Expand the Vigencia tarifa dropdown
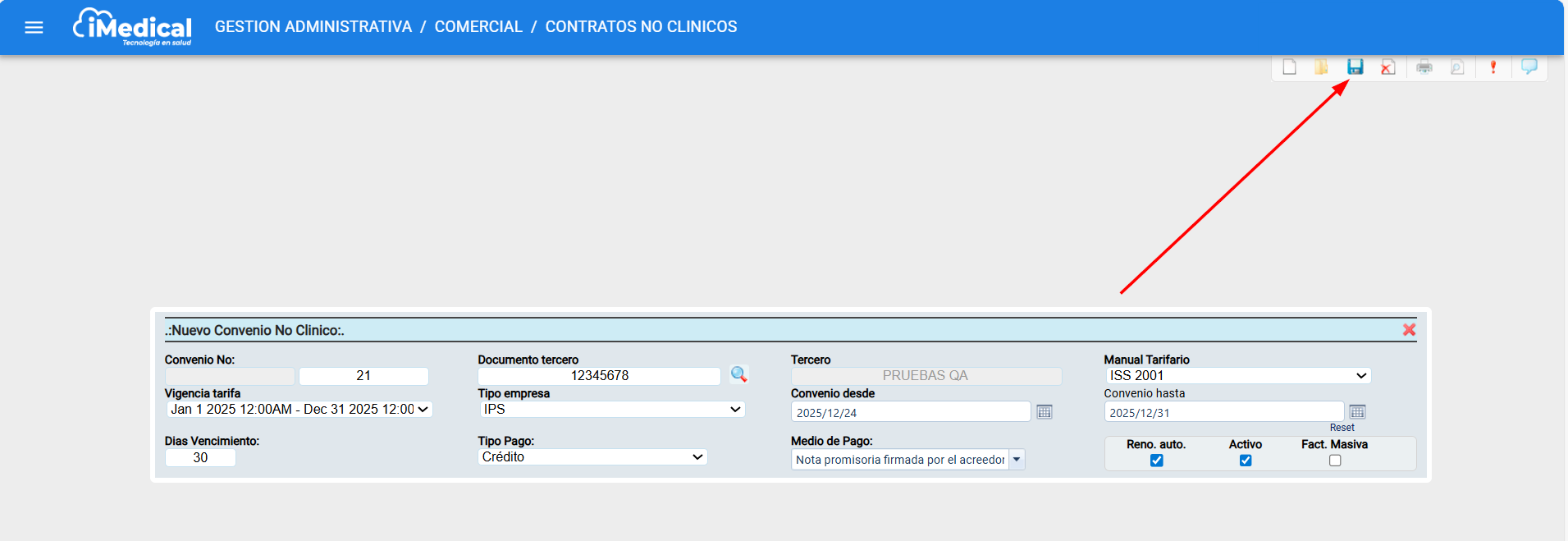 point(299,409)
